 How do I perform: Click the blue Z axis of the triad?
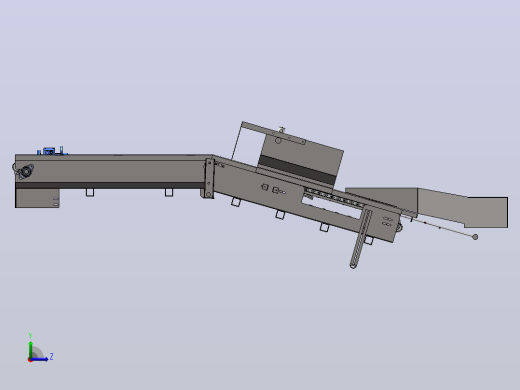[x=39, y=359]
